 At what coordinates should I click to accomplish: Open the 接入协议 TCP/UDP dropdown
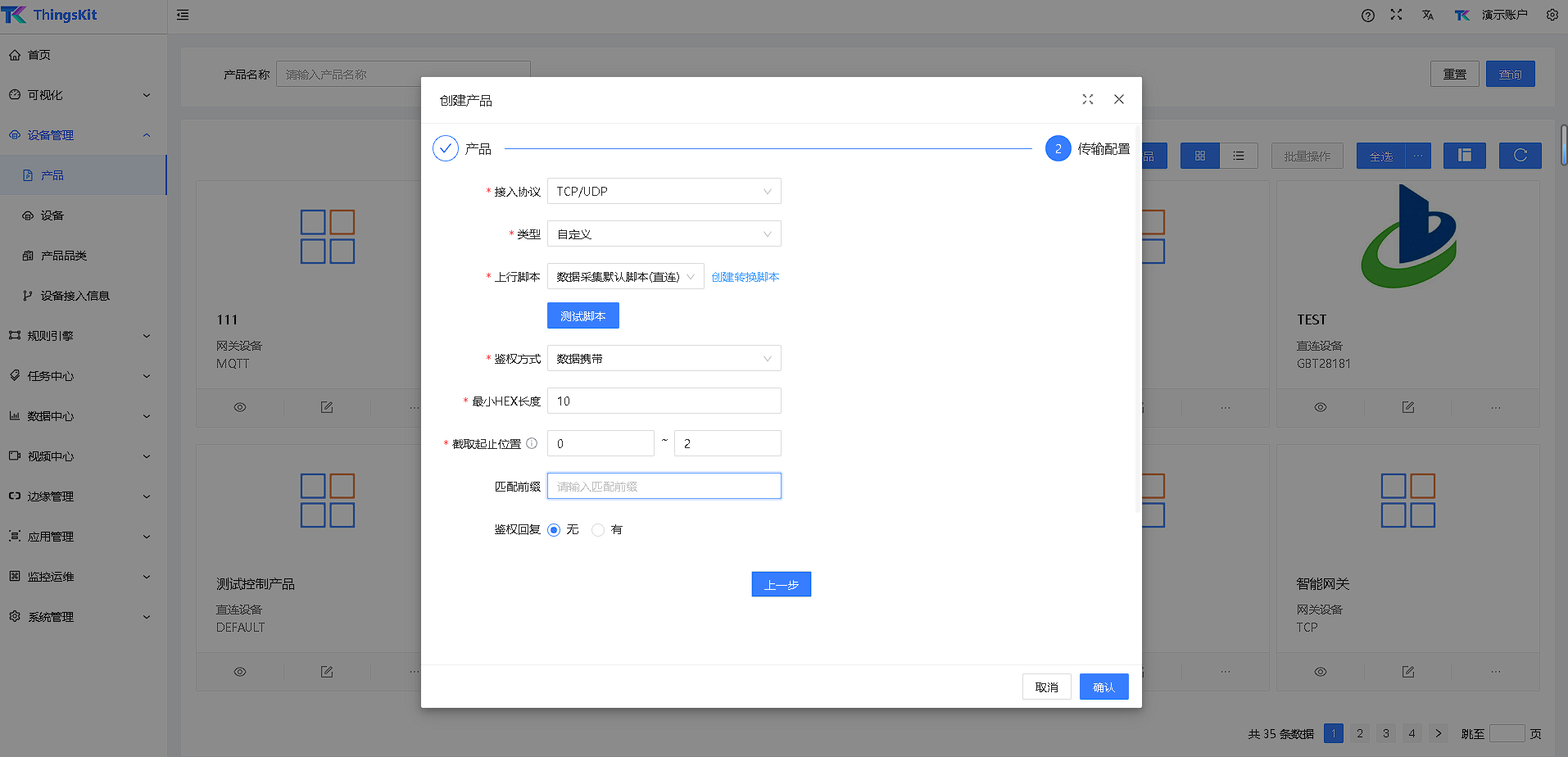click(x=664, y=192)
